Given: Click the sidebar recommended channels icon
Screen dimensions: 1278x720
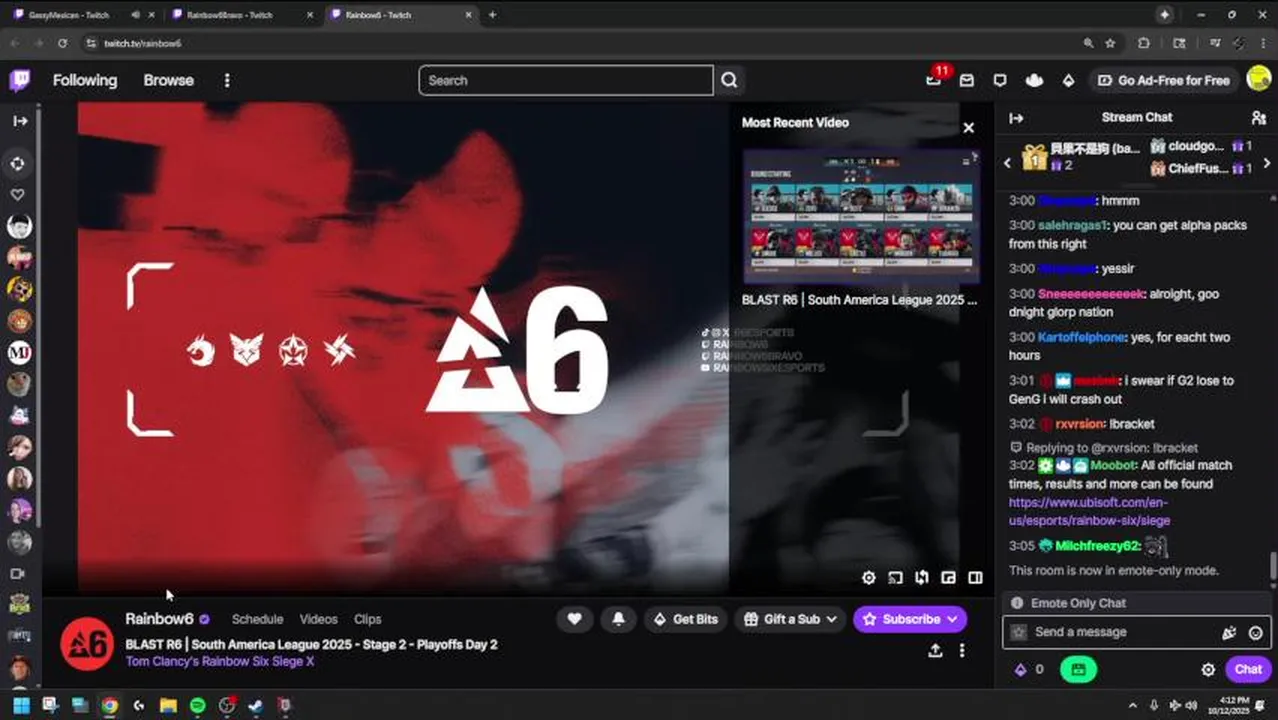Looking at the screenshot, I should tap(18, 163).
